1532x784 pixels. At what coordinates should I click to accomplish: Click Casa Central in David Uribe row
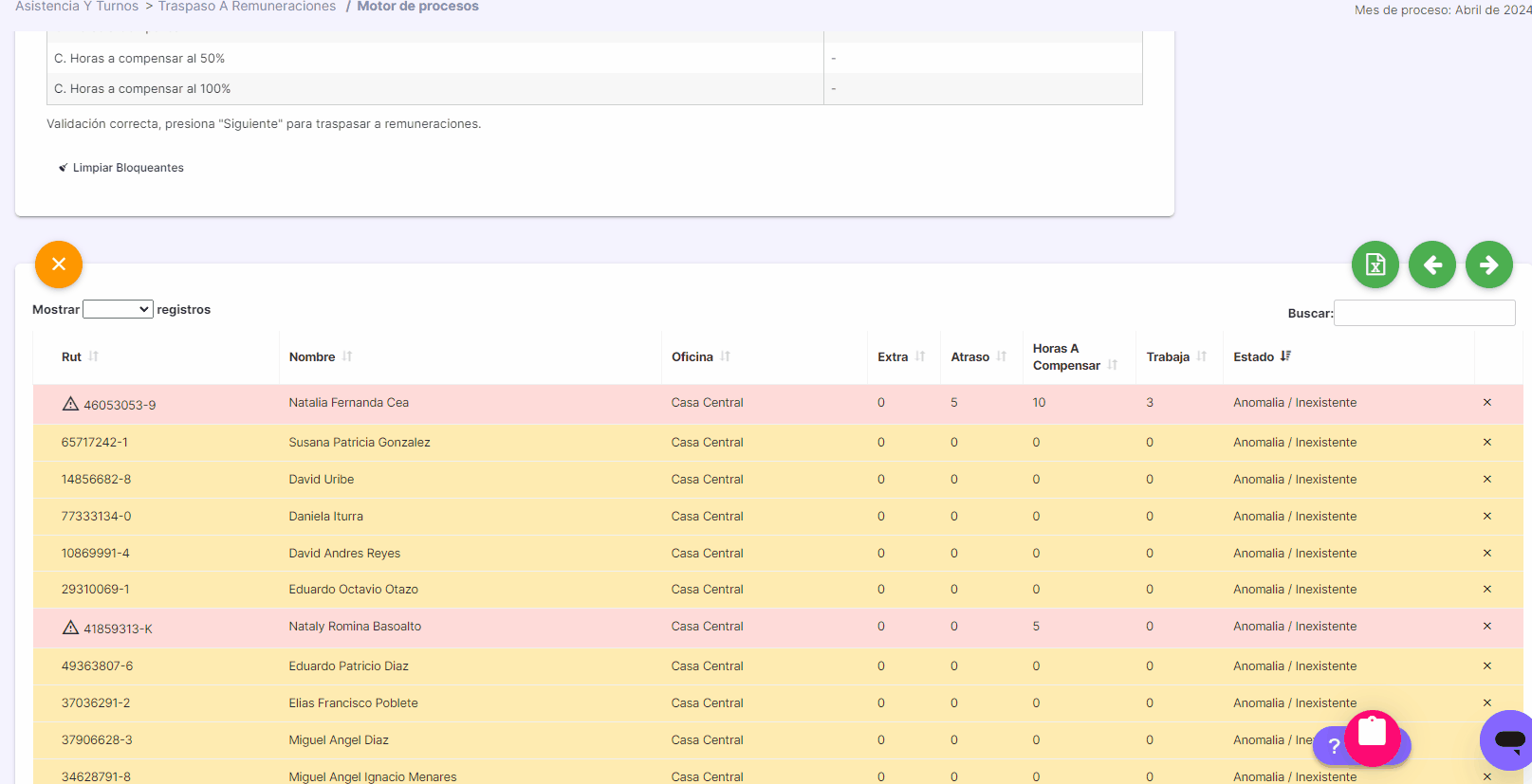tap(707, 480)
